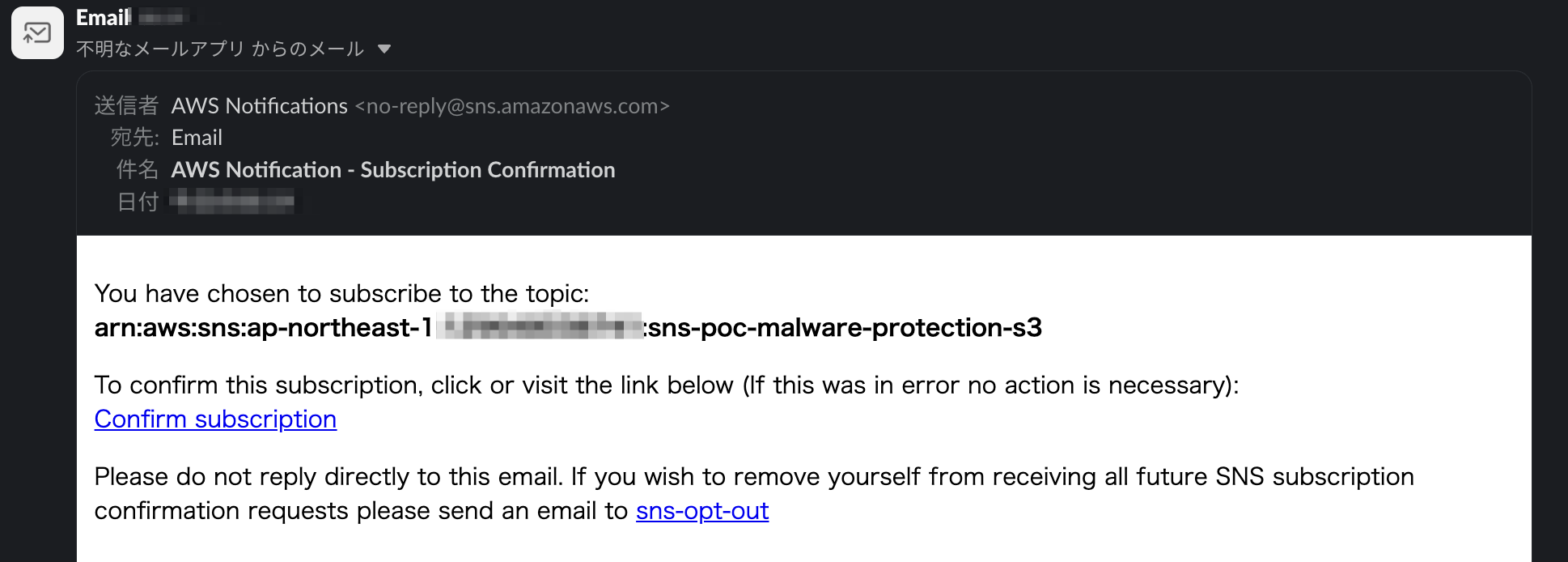
Task: Click the arn:aws:sns:ap-northeast-1 prefix text
Action: point(263,328)
